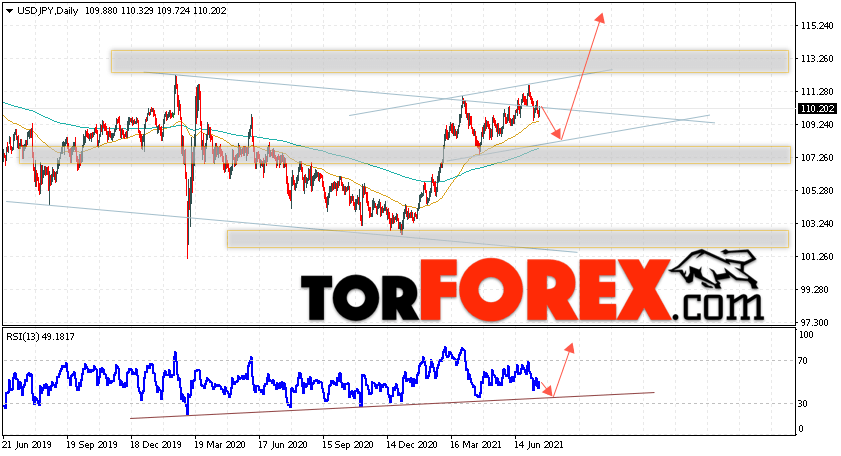Select the current price label 110.202
This screenshot has height=456, width=841.
click(x=817, y=108)
